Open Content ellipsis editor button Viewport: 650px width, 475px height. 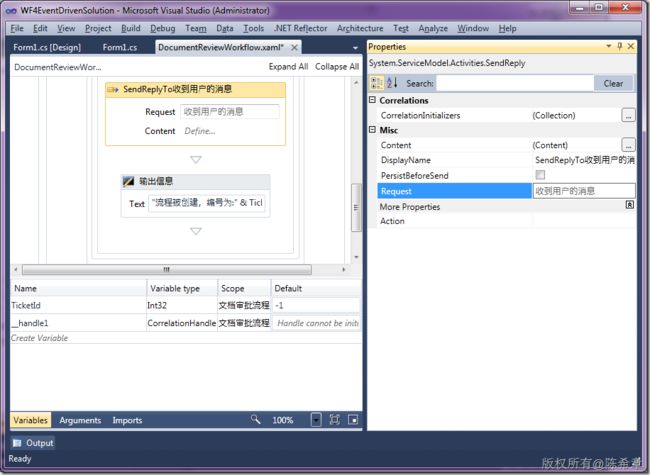click(628, 145)
